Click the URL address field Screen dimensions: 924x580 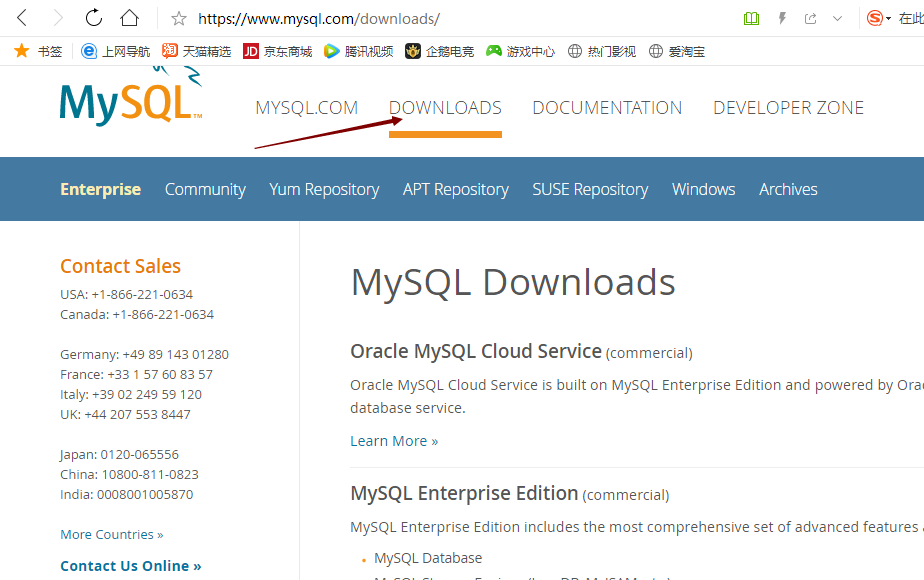319,19
